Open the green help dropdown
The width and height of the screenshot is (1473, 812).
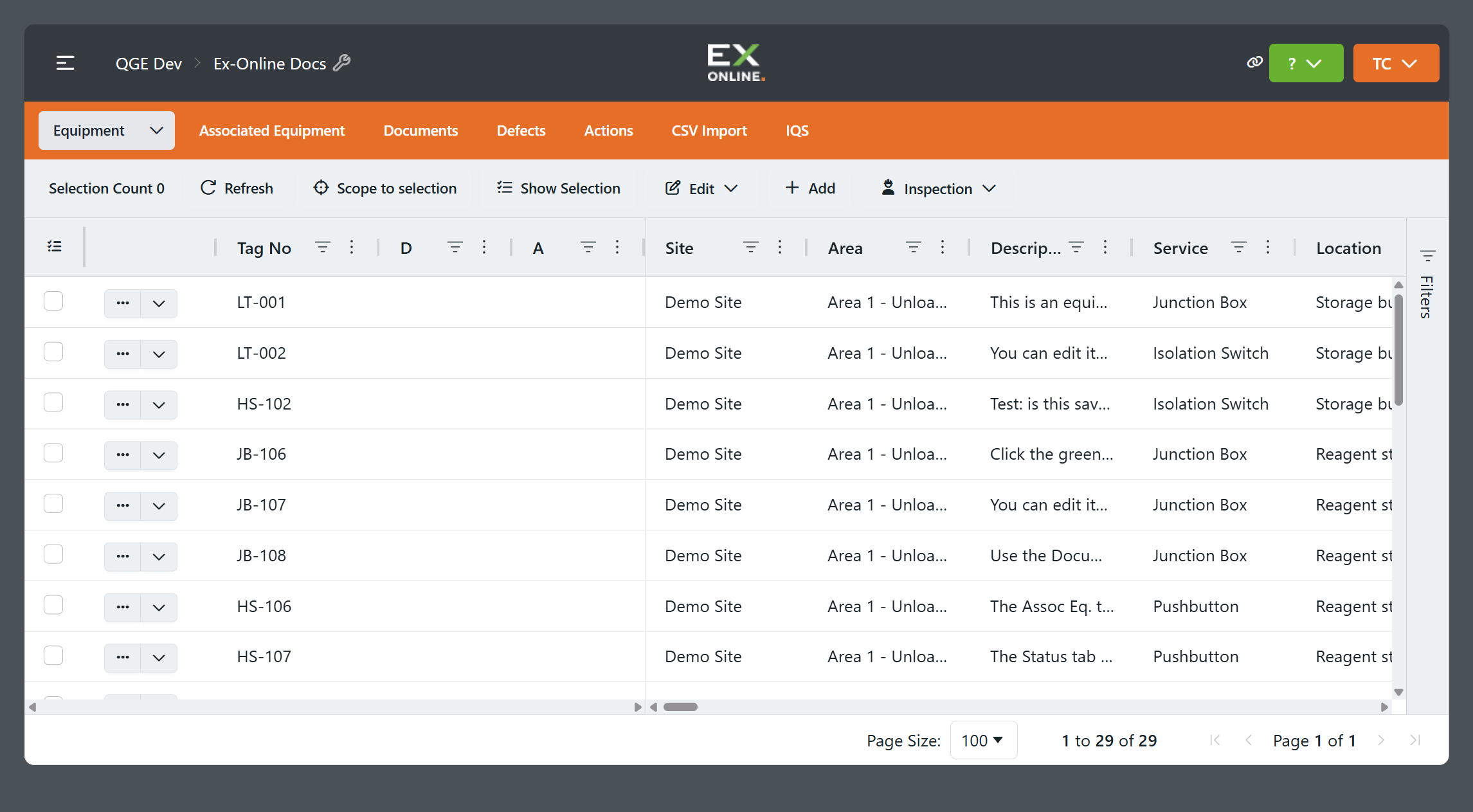[x=1306, y=63]
